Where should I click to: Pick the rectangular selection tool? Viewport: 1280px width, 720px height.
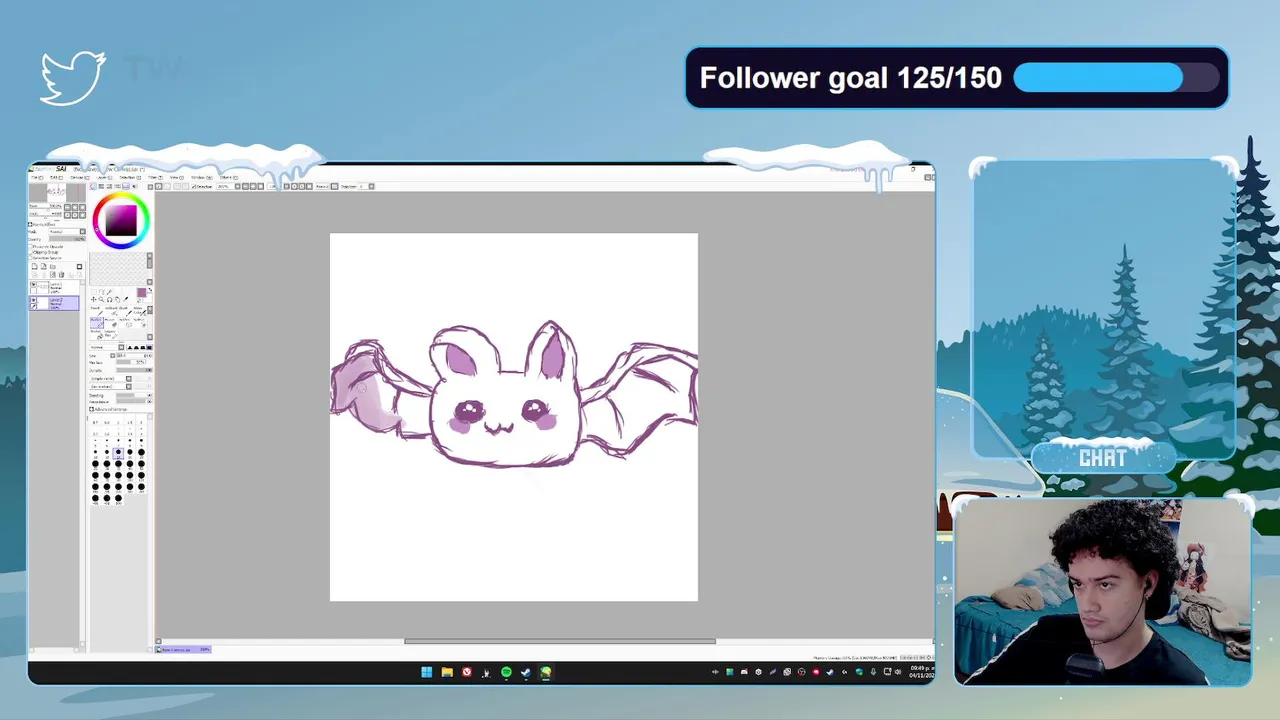point(94,292)
